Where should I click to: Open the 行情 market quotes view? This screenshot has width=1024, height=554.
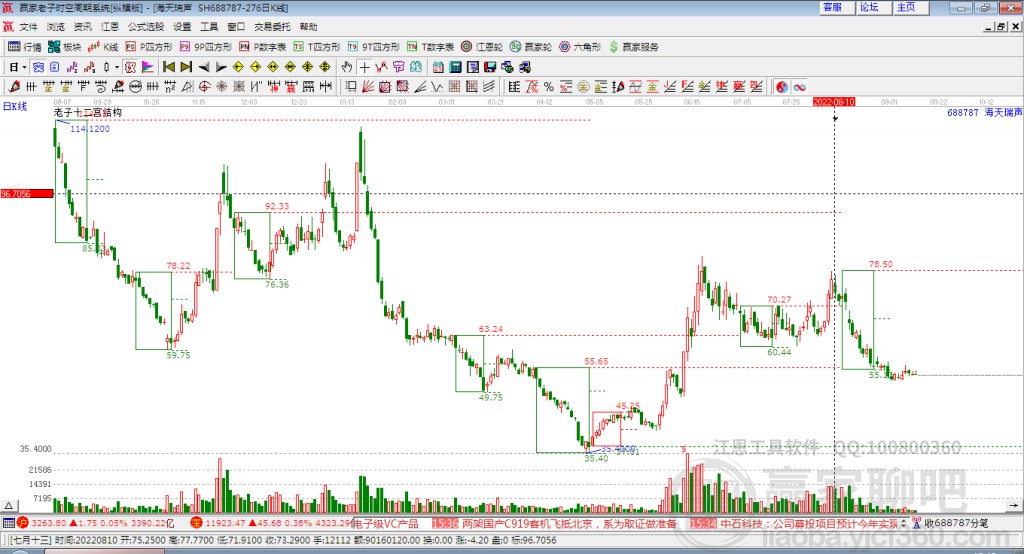click(26, 47)
